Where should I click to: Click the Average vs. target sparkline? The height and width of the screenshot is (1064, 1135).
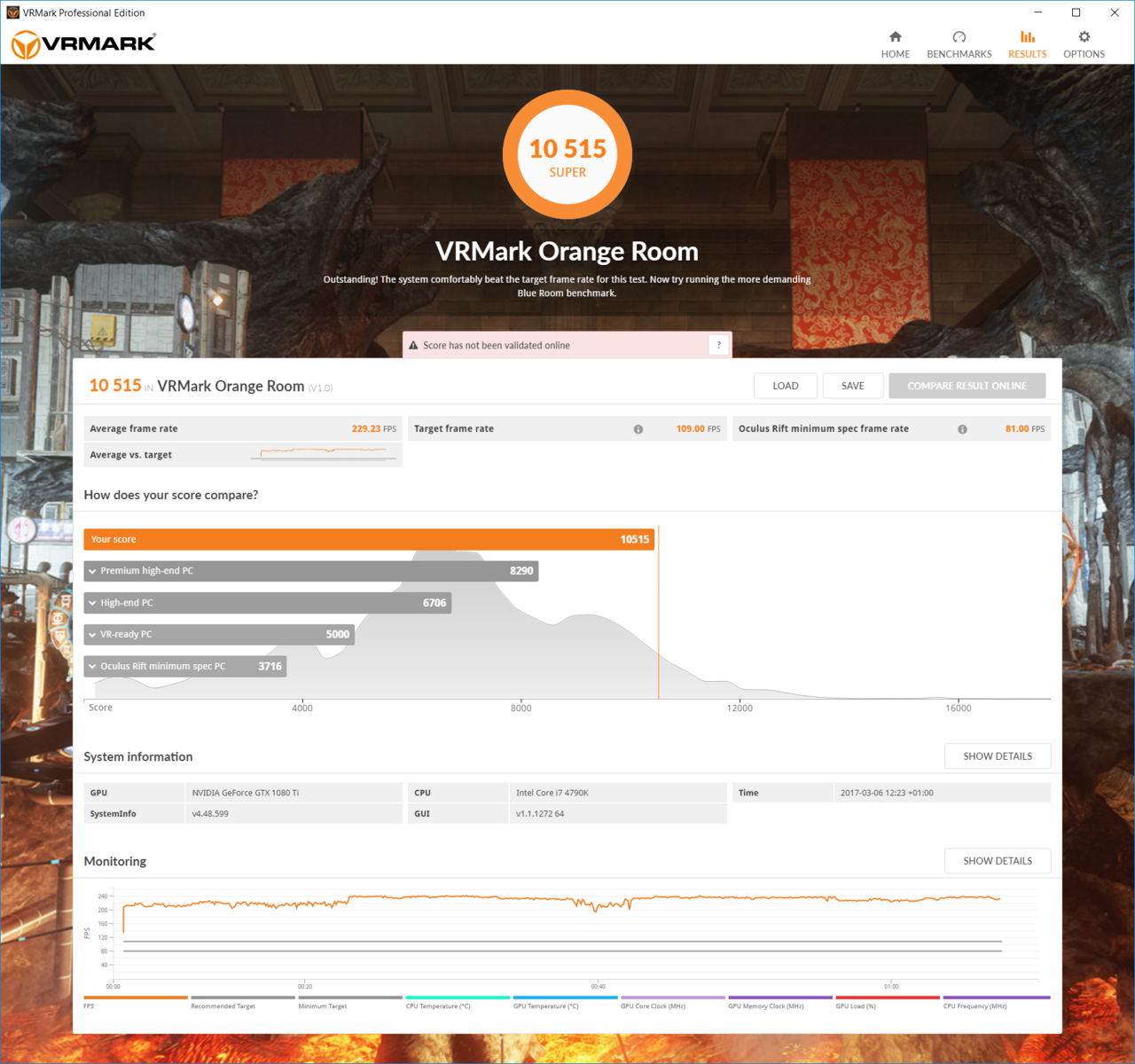point(324,454)
